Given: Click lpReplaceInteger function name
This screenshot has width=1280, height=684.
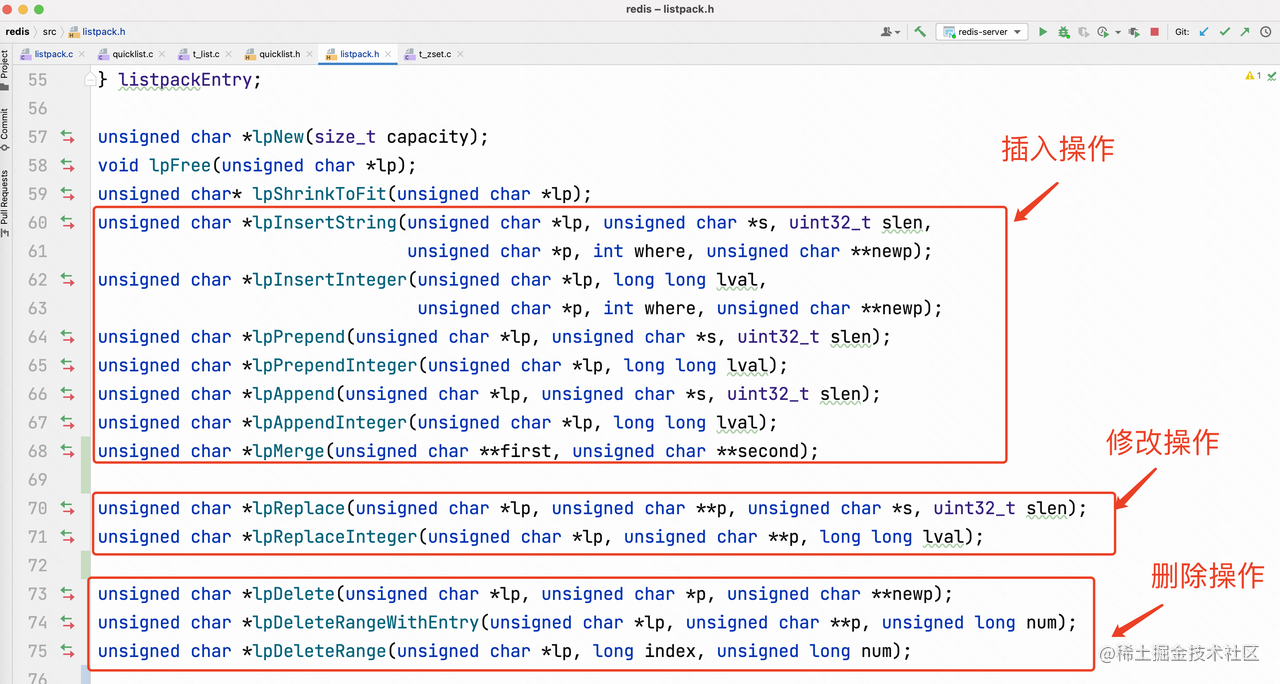Looking at the screenshot, I should pyautogui.click(x=335, y=537).
